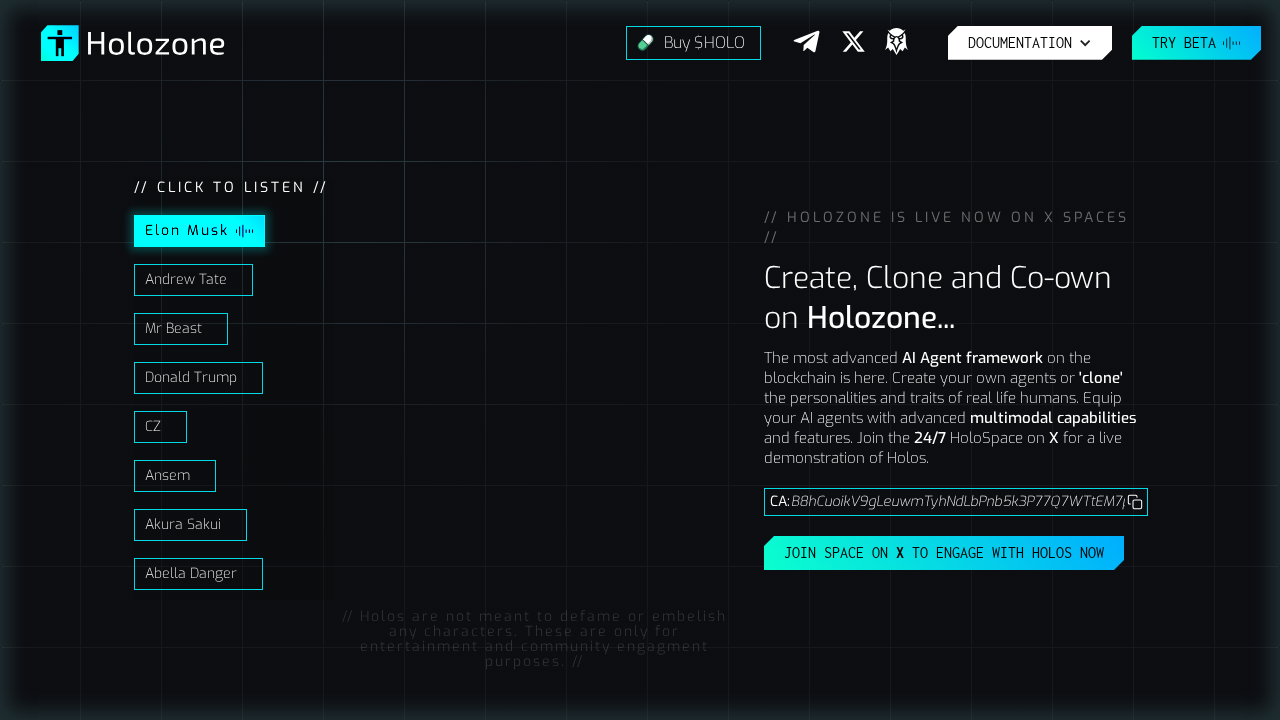Click the Ansem listen button
Image resolution: width=1280 pixels, height=720 pixels.
[175, 476]
